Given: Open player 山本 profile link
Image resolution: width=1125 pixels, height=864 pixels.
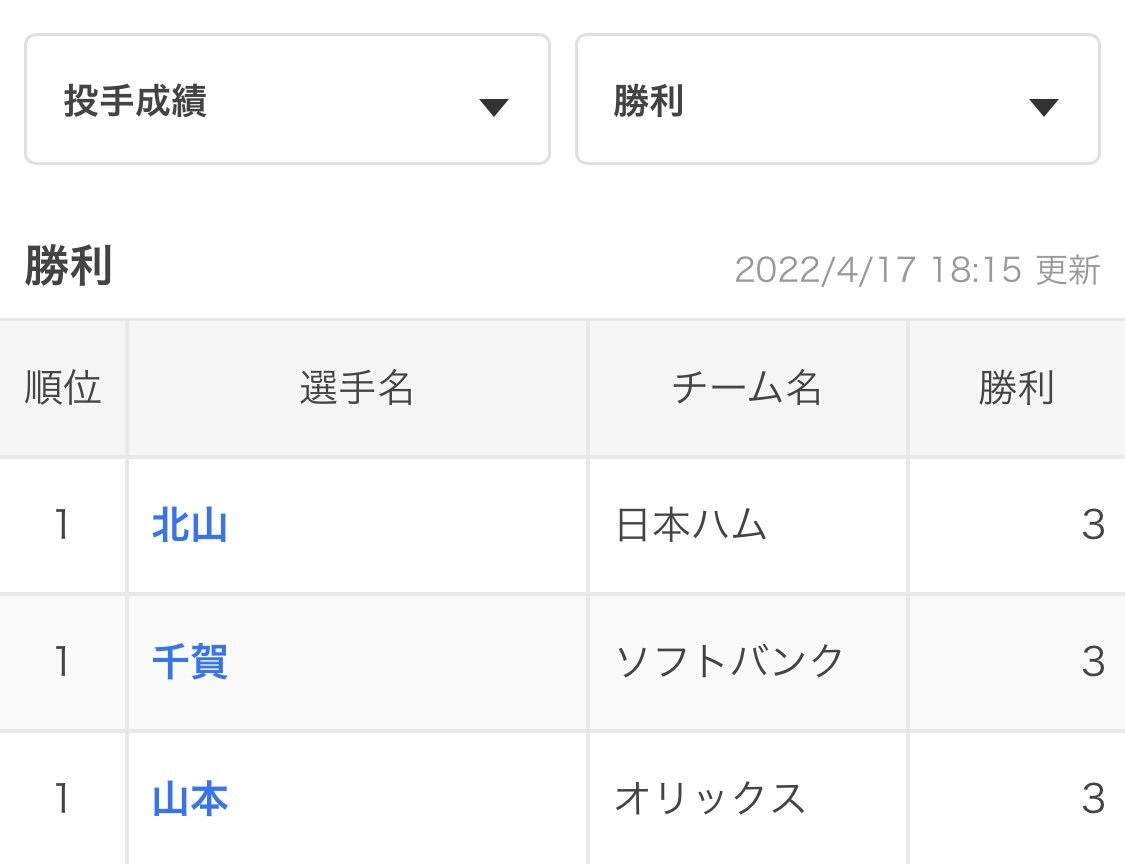Looking at the screenshot, I should 190,799.
